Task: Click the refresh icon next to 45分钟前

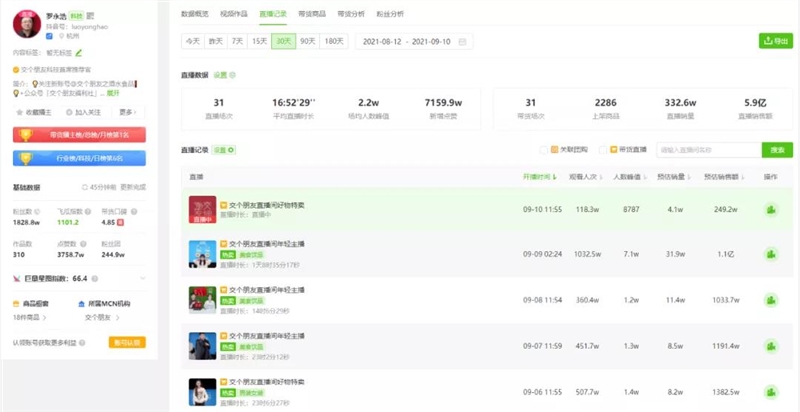Action: (85, 187)
